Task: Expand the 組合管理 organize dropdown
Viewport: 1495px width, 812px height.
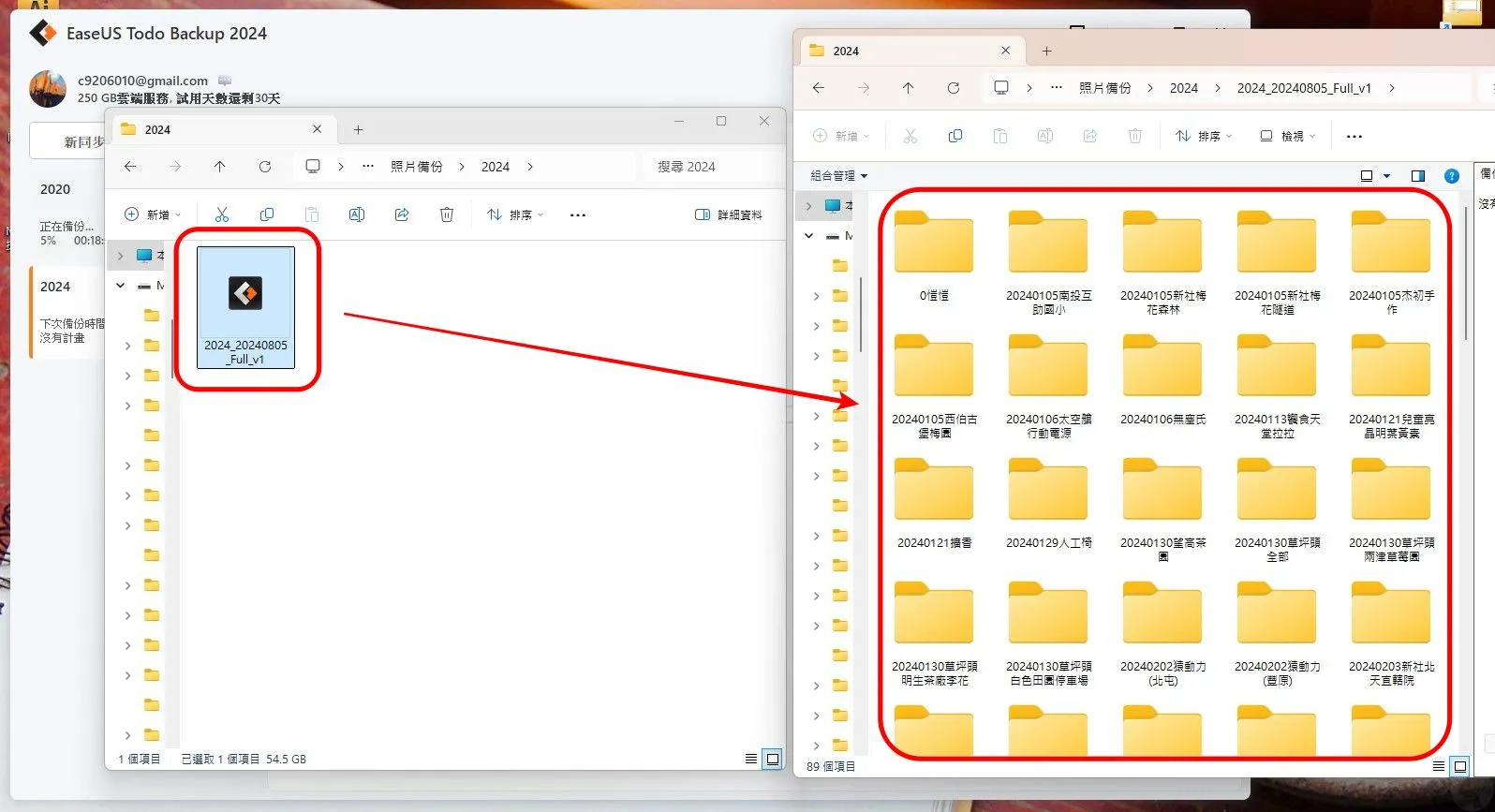Action: (839, 175)
